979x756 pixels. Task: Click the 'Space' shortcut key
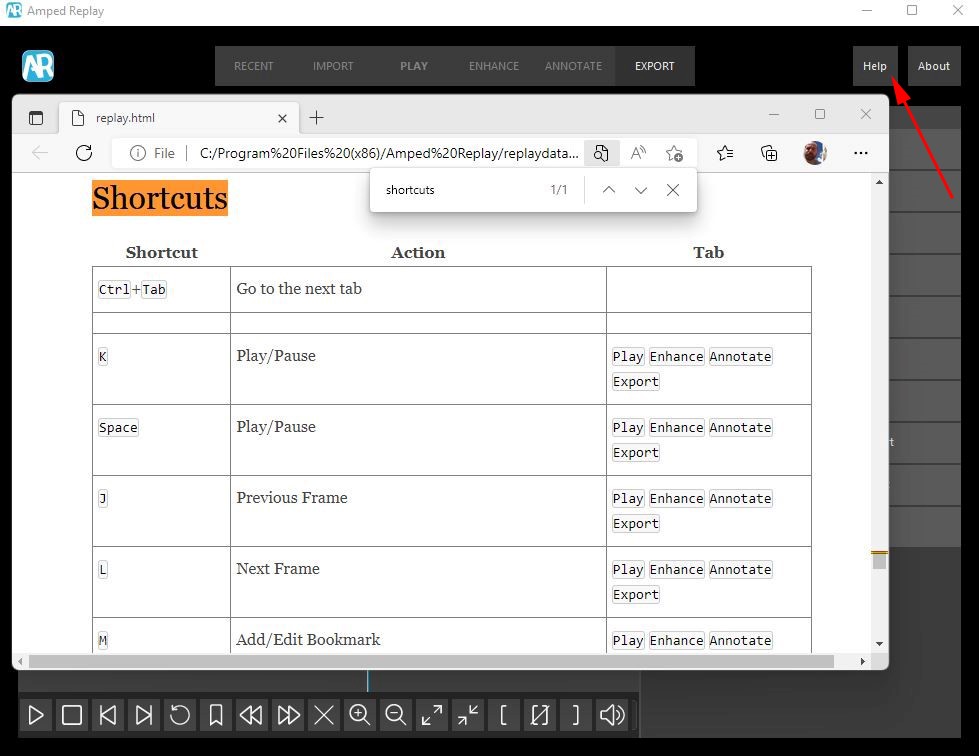pos(118,428)
